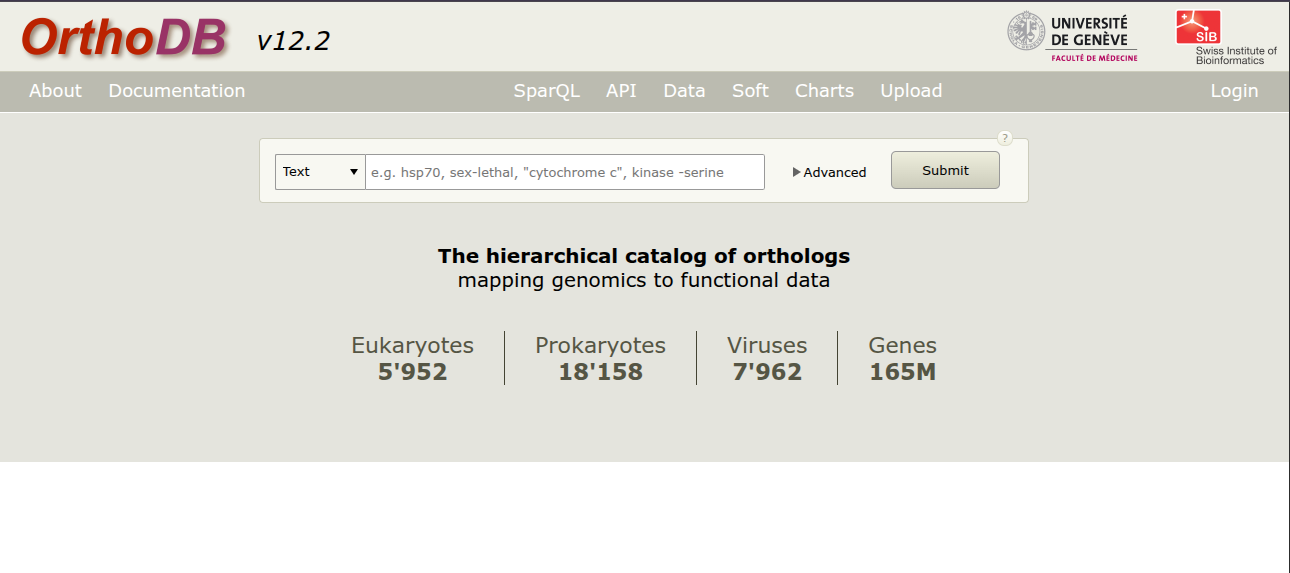Select API in the navigation bar

coord(621,91)
